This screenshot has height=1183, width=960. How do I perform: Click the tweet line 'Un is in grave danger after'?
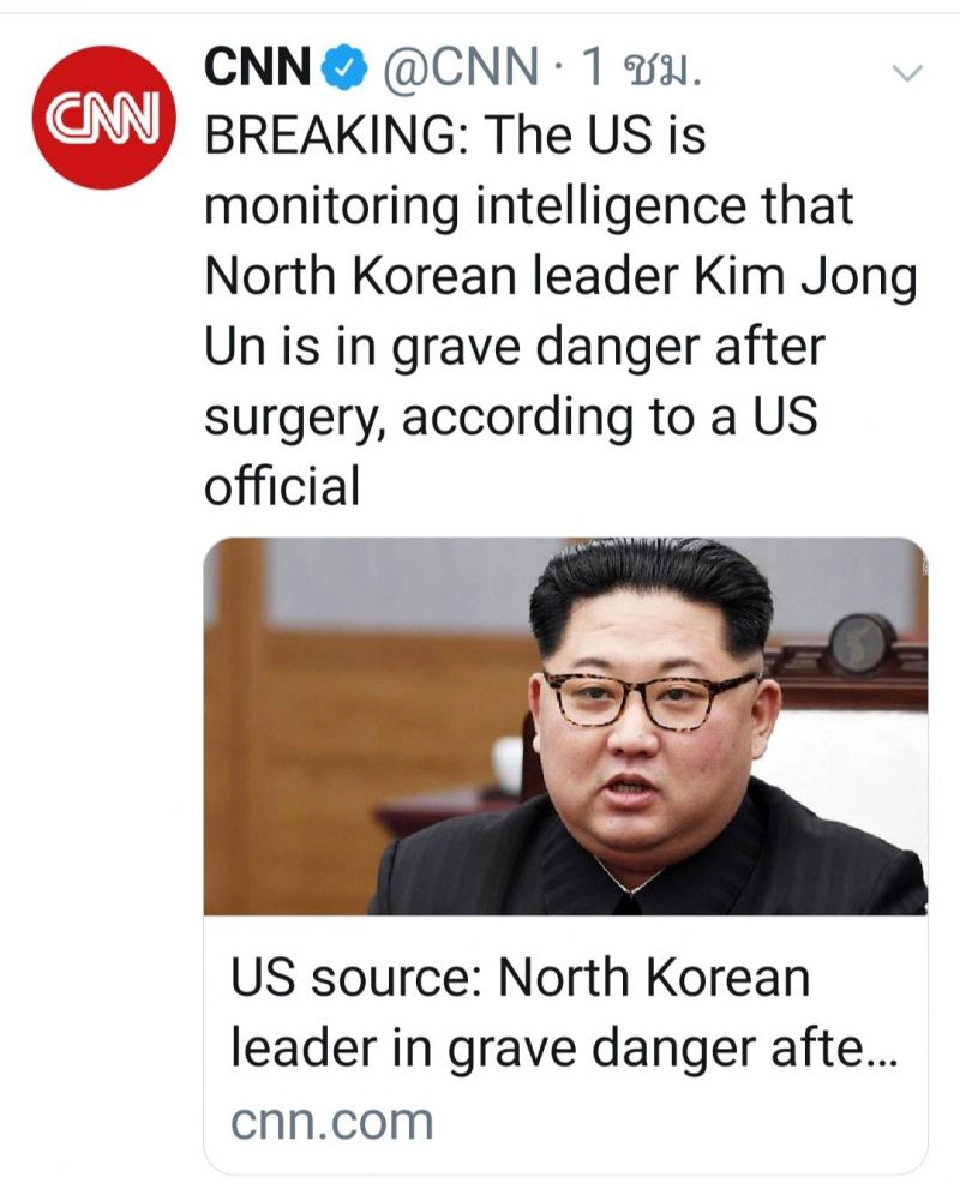[x=515, y=349]
